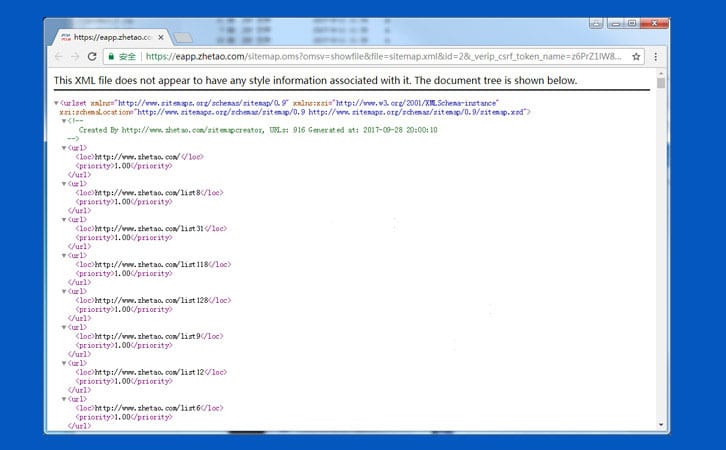Click the browser back arrow
The image size is (726, 450).
(58, 56)
